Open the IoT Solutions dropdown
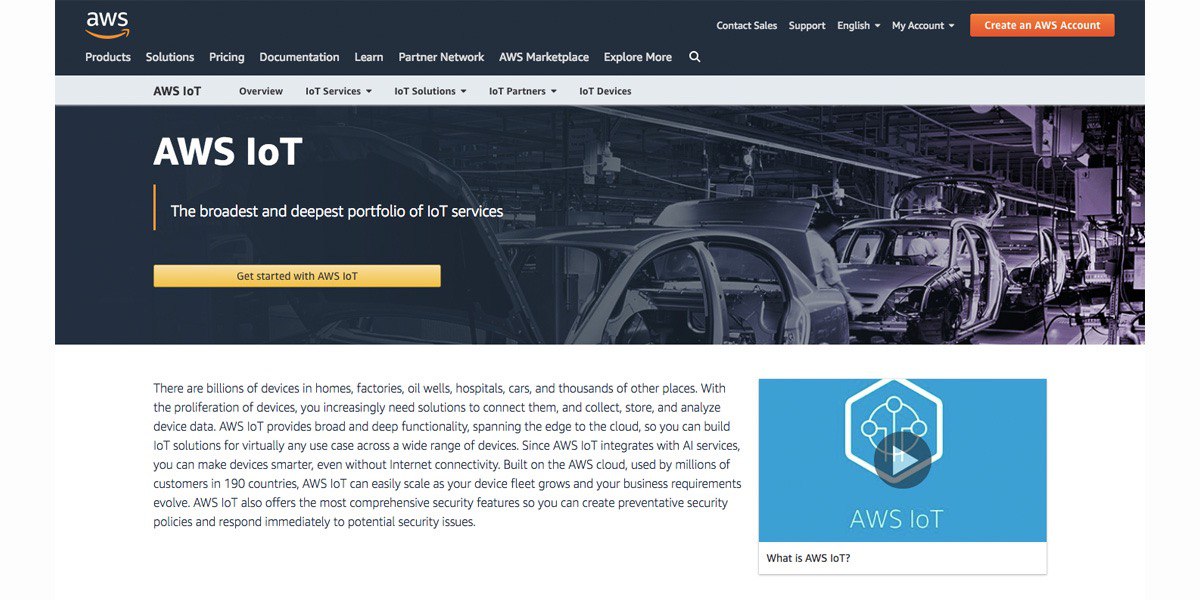Screen dimensions: 1200x600 click(430, 91)
